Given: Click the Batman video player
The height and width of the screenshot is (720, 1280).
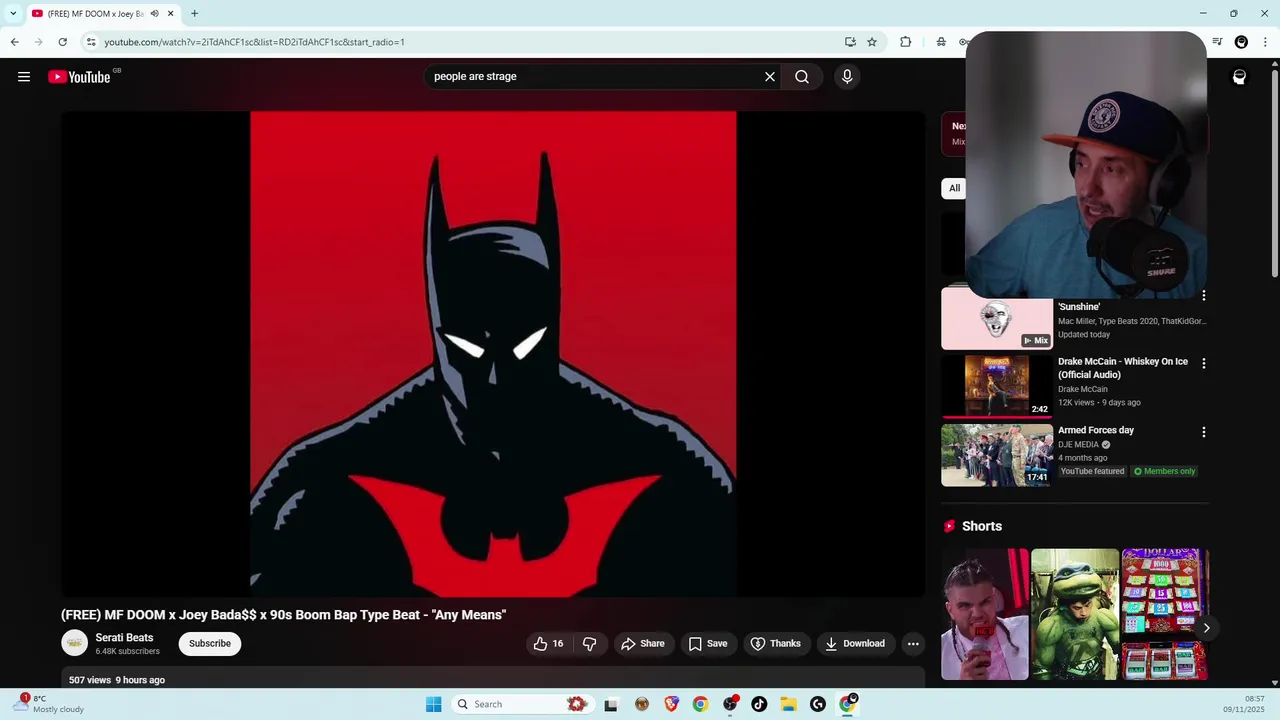Looking at the screenshot, I should 493,354.
